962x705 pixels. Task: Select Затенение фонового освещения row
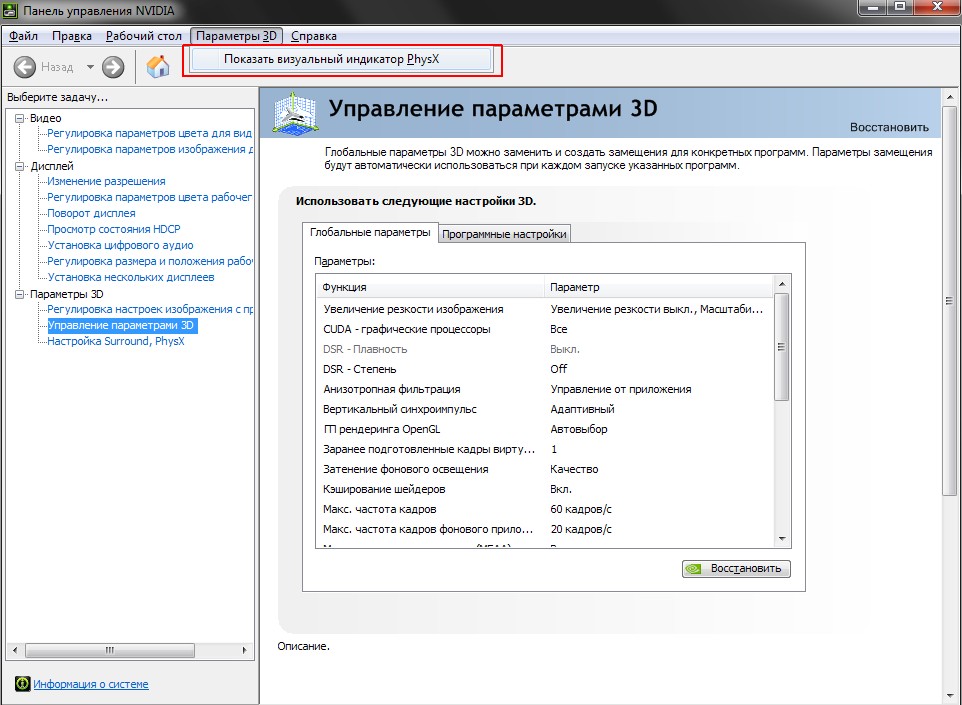(x=544, y=469)
